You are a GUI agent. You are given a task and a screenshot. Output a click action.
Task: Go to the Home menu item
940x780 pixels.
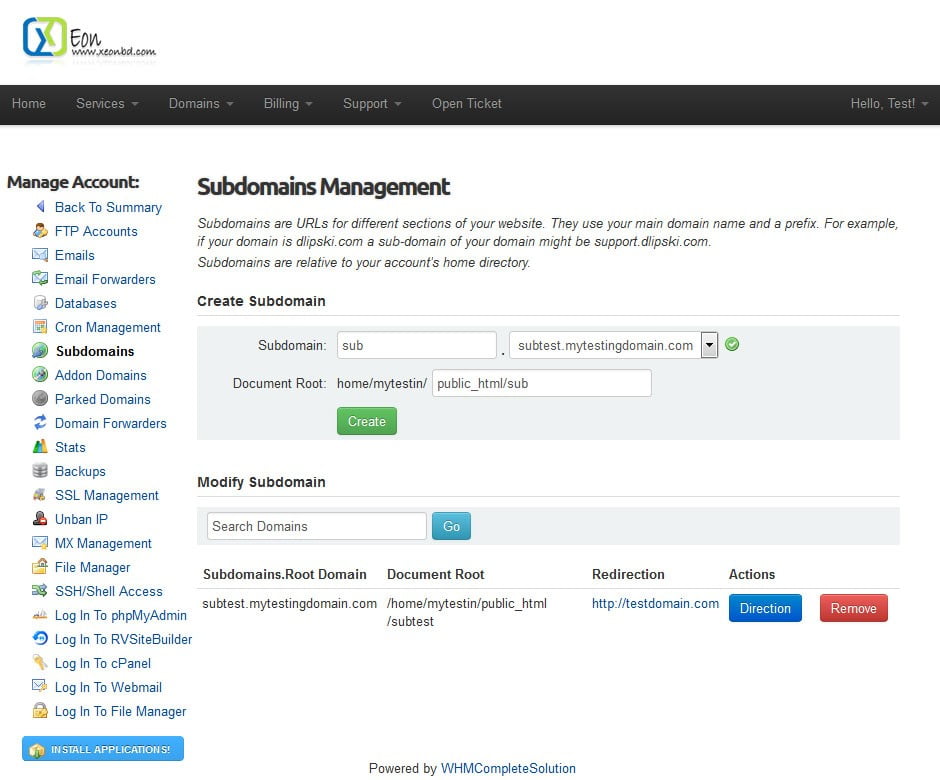tap(29, 104)
